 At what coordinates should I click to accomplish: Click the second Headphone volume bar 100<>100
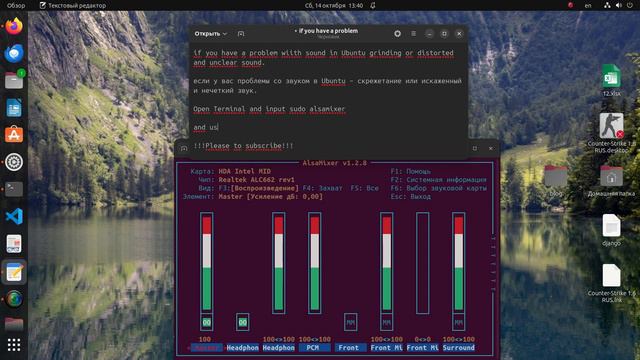(278, 263)
